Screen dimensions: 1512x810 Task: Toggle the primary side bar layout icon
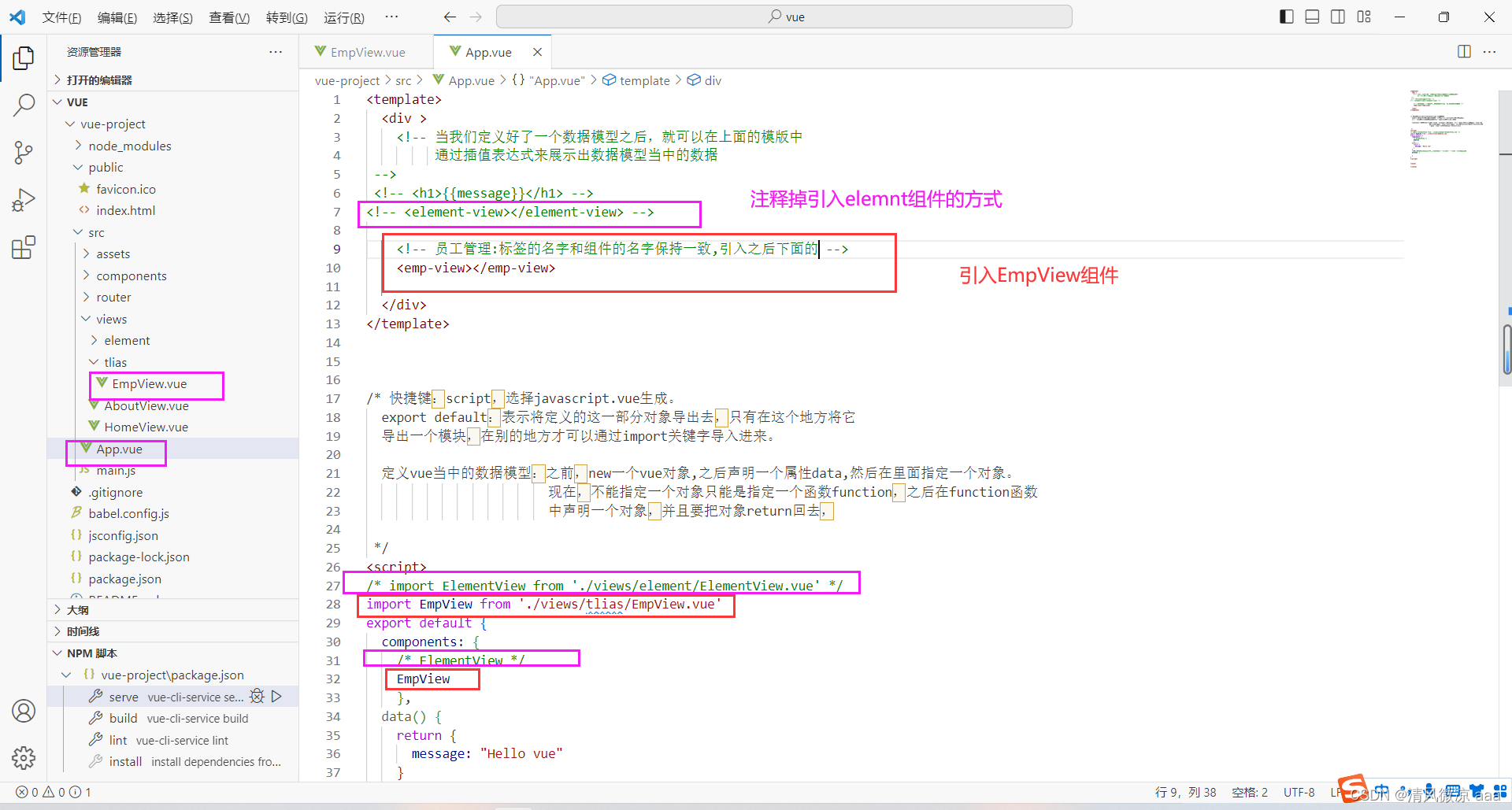point(1287,17)
